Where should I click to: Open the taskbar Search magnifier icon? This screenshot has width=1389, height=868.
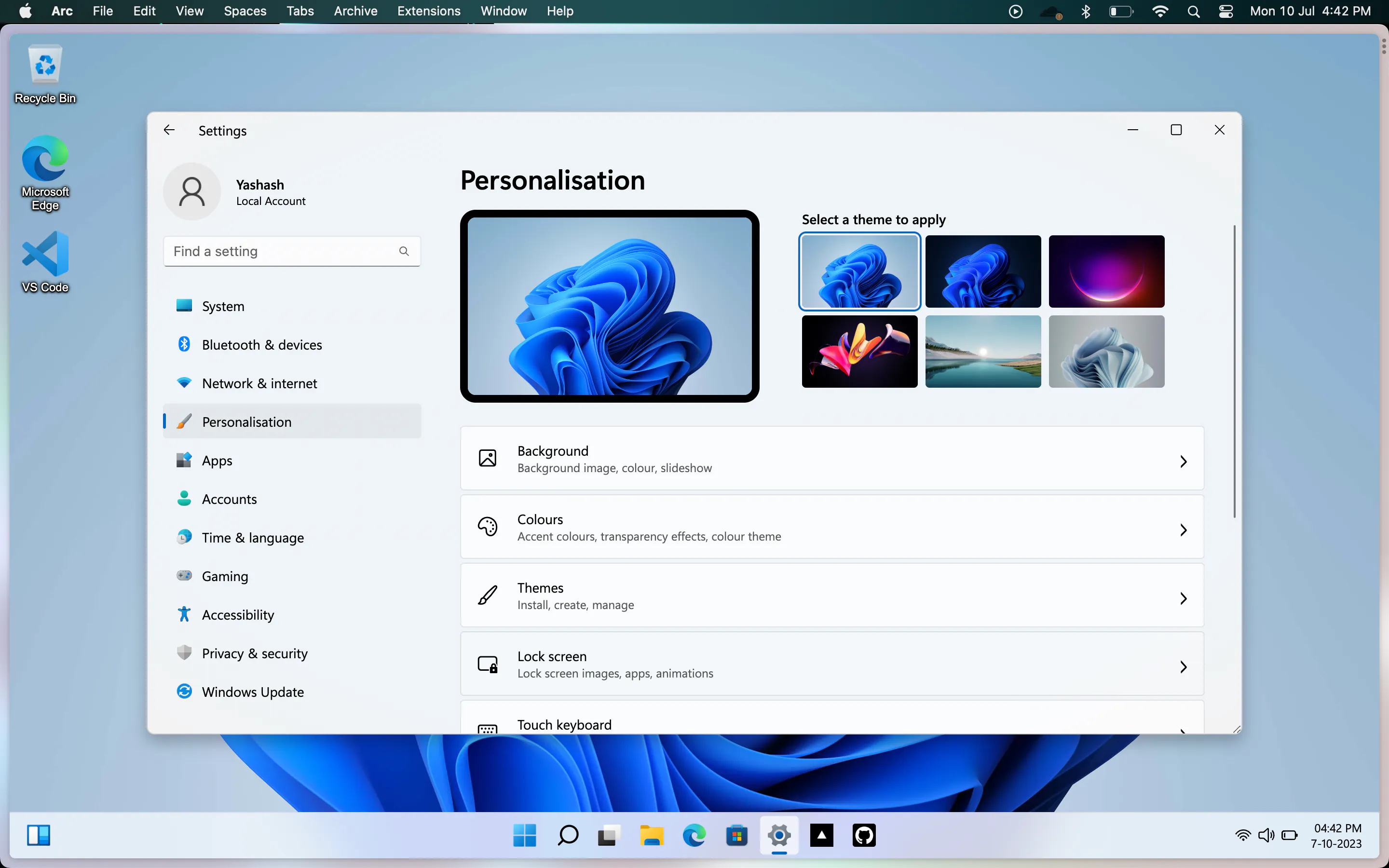tap(568, 835)
